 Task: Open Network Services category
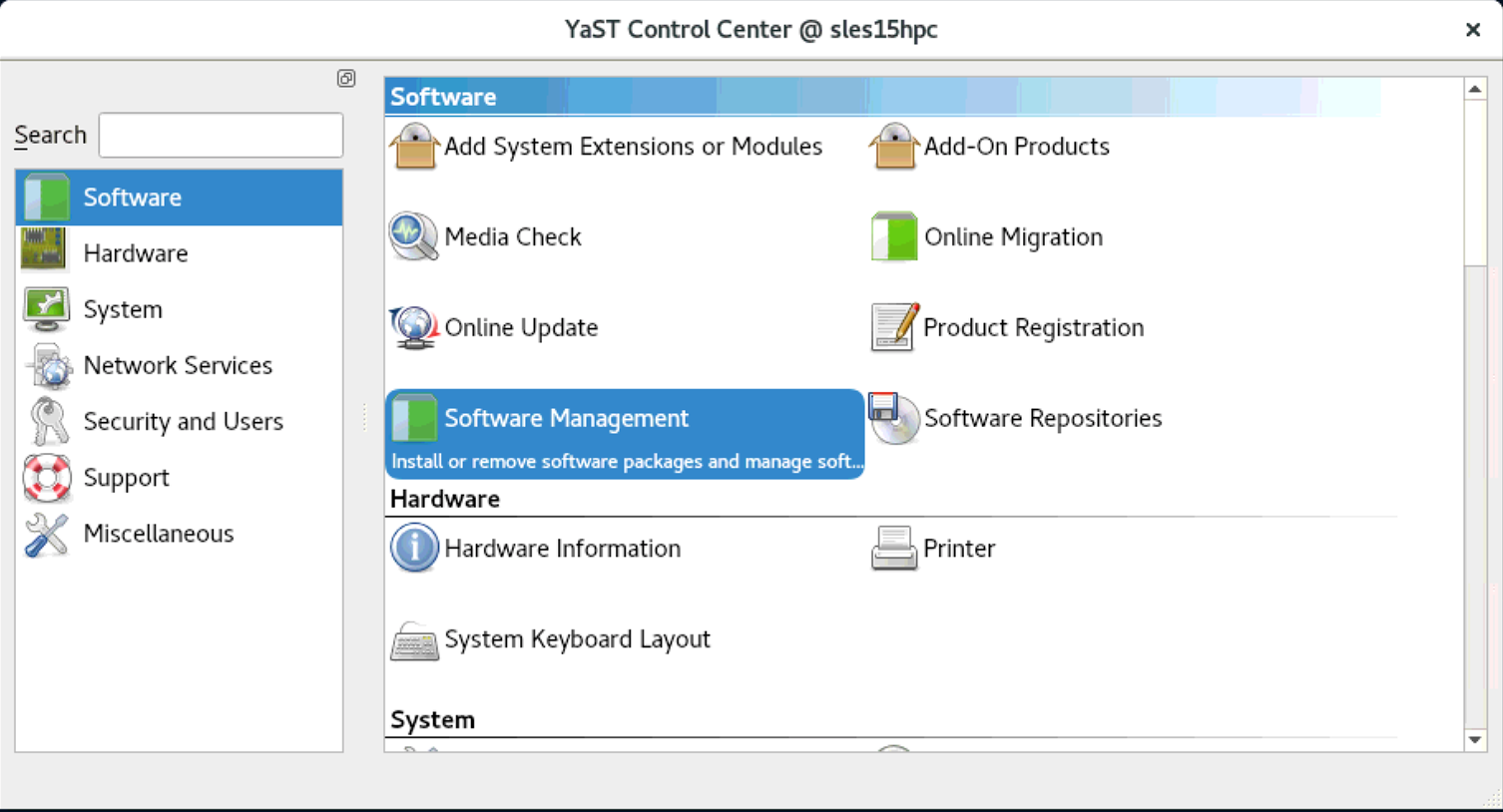tap(178, 365)
